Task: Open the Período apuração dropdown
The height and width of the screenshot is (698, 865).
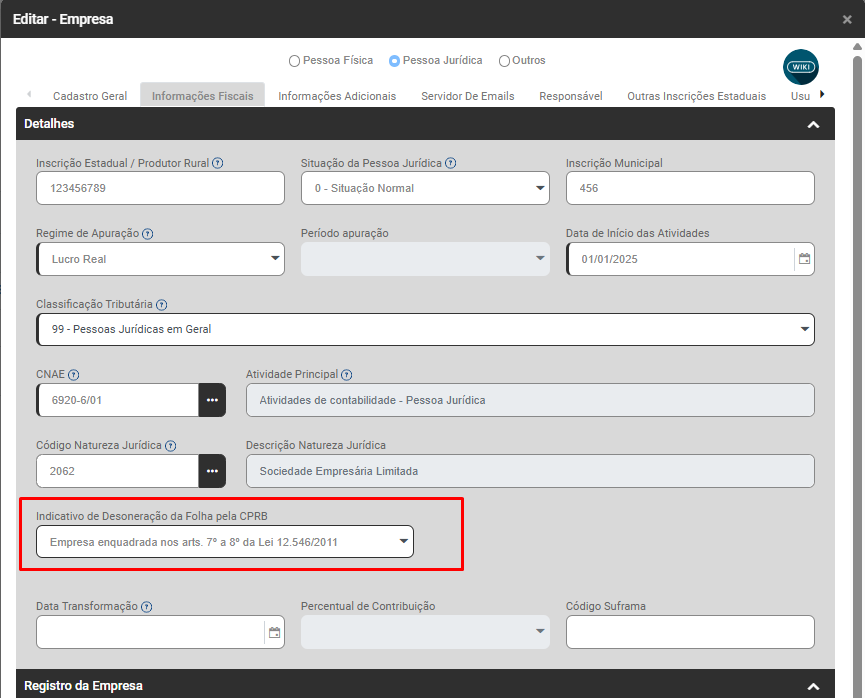Action: click(x=425, y=259)
